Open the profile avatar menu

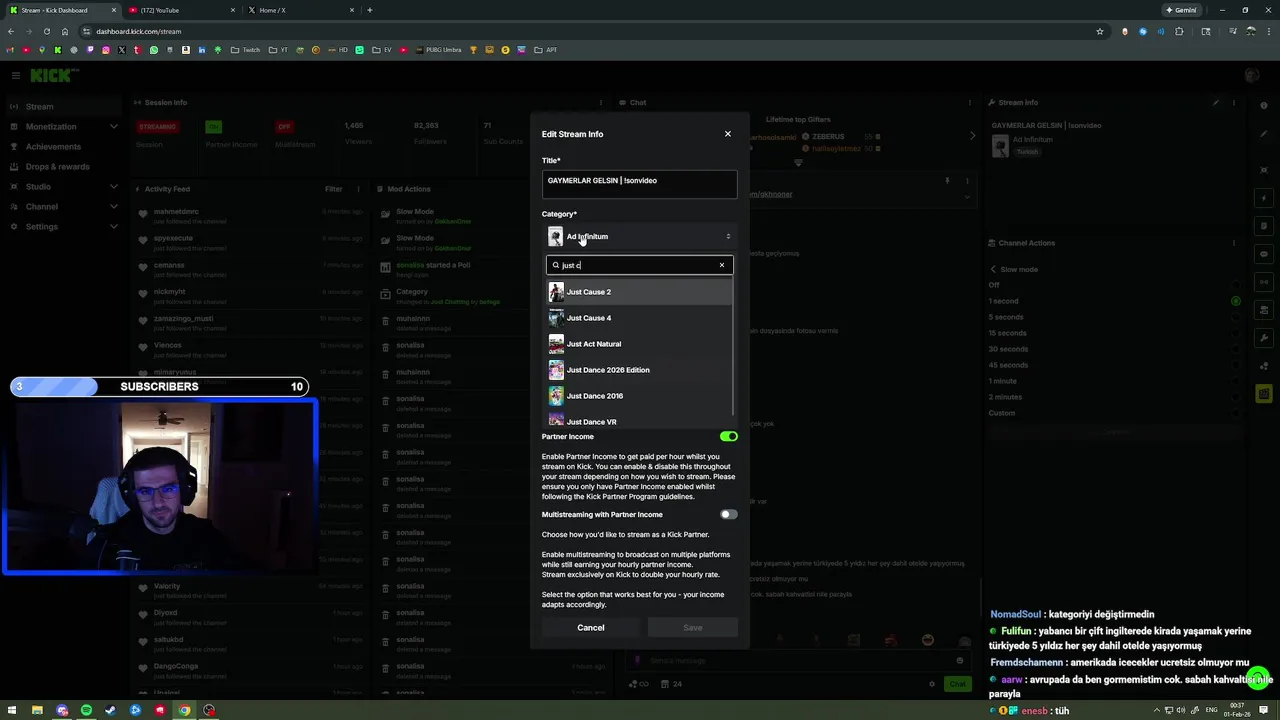(1251, 76)
